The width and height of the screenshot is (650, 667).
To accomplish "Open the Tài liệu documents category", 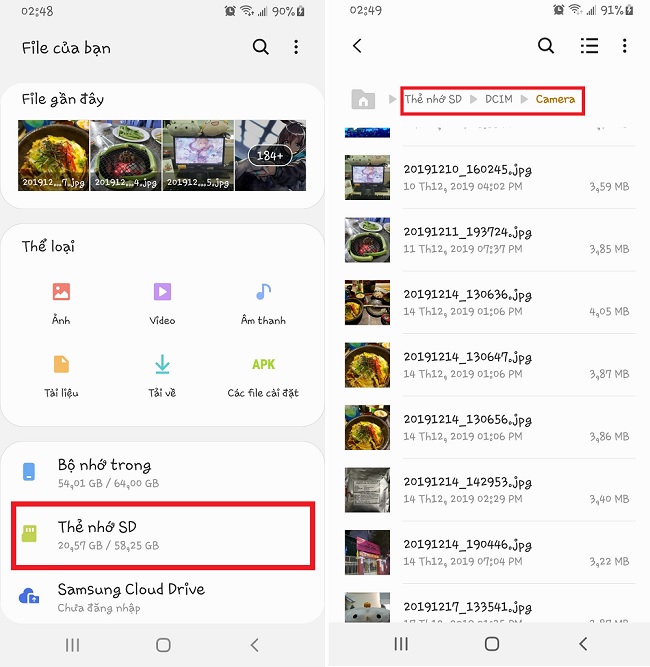I will [61, 365].
